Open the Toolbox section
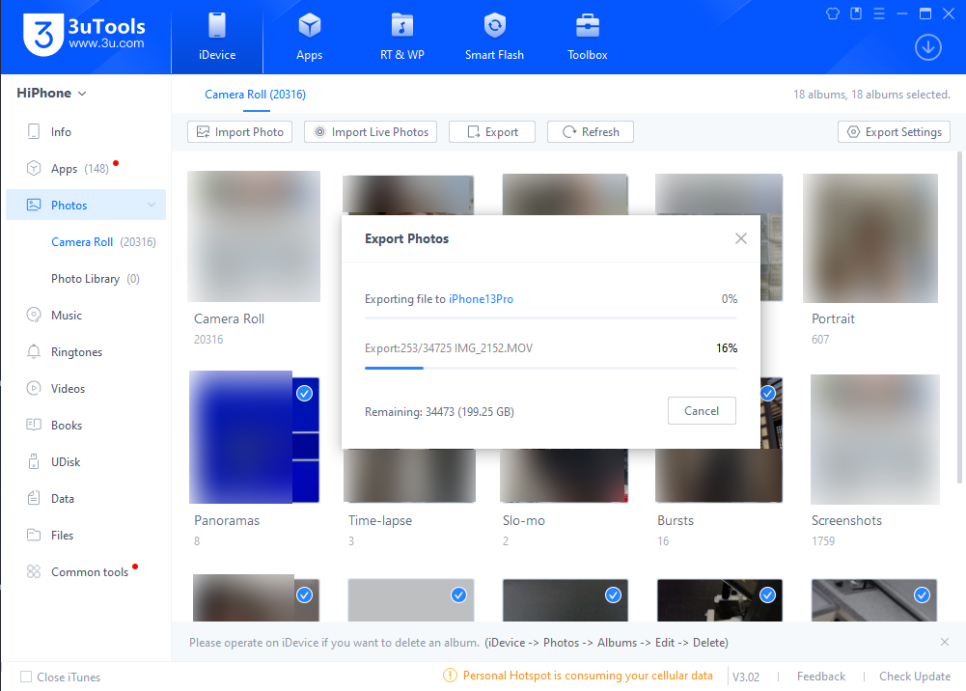966x691 pixels. pyautogui.click(x=587, y=38)
